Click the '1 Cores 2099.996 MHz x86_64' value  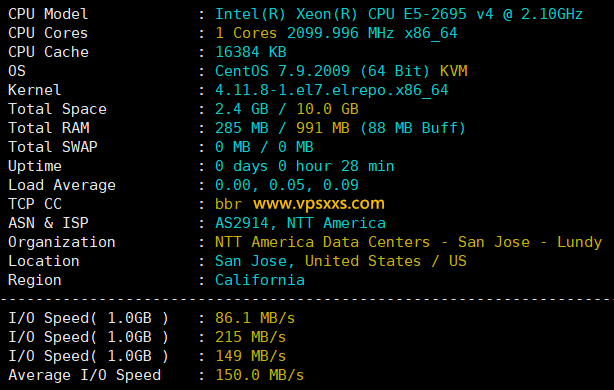[x=336, y=33]
